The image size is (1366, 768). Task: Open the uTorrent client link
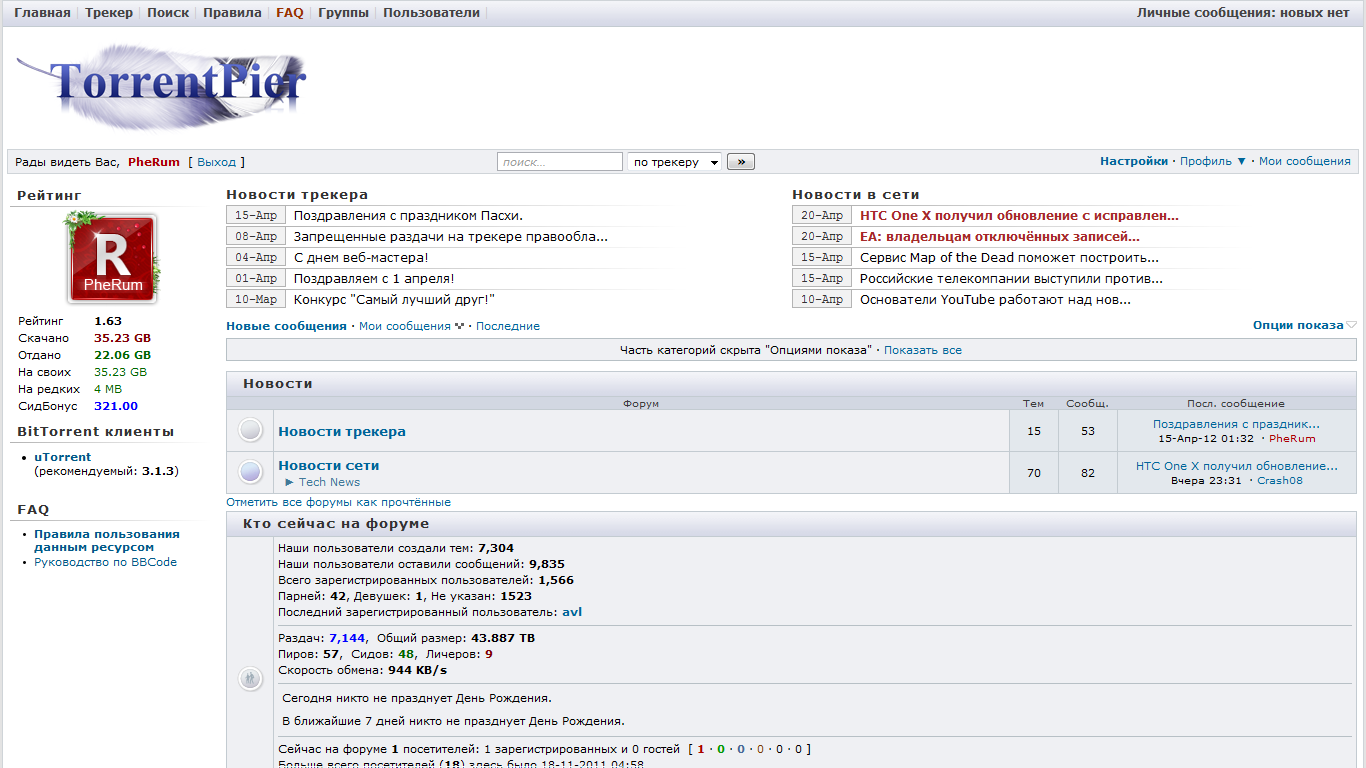pos(62,457)
